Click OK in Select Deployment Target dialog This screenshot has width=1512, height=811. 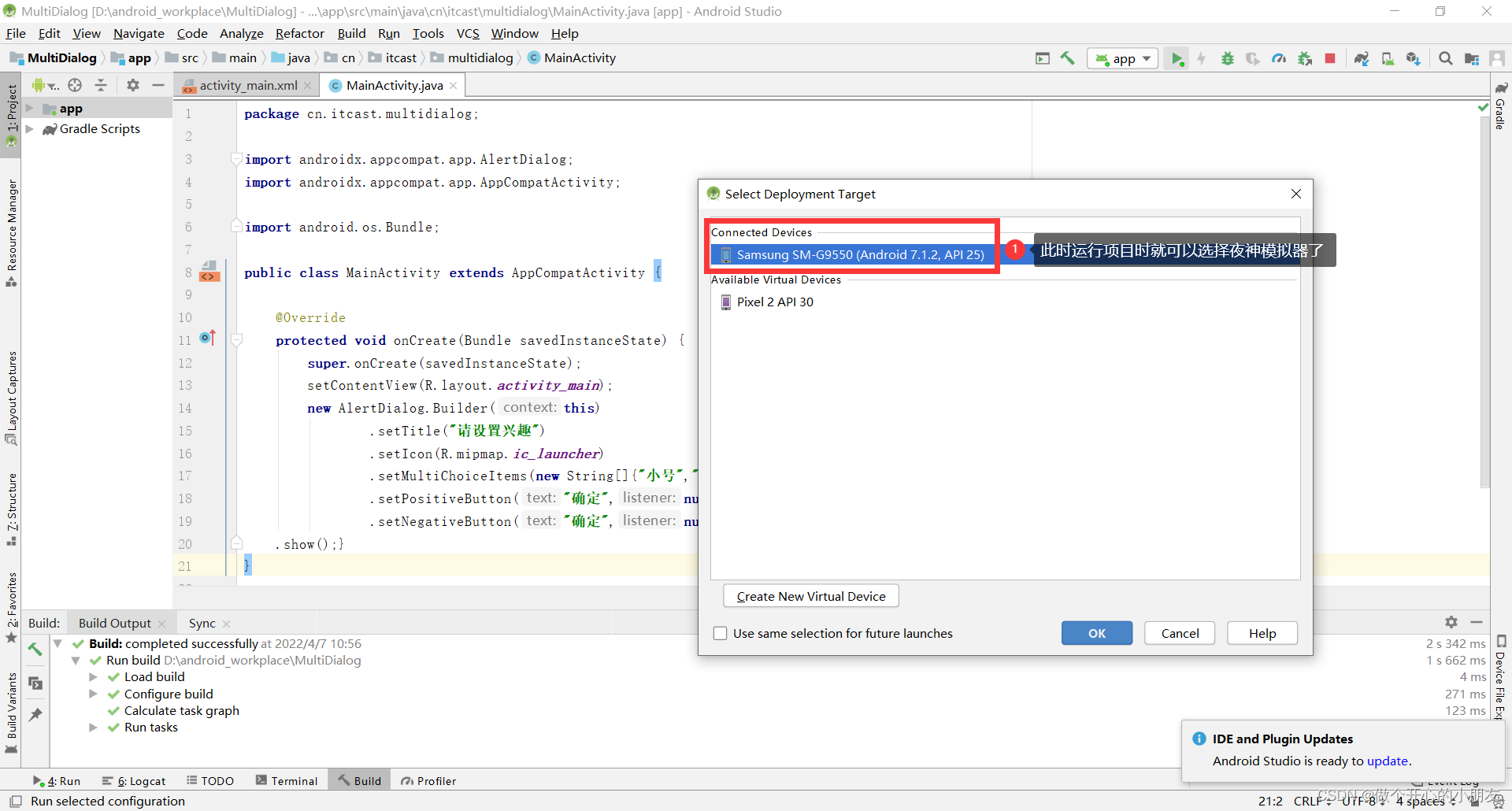coord(1097,633)
